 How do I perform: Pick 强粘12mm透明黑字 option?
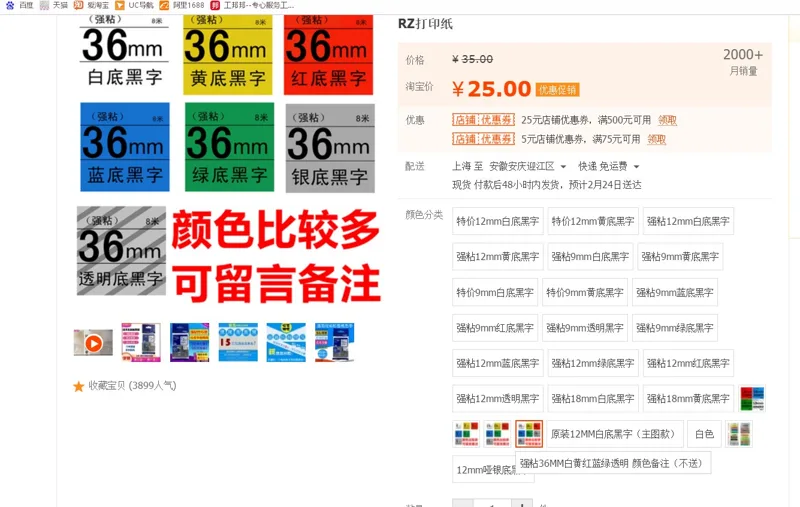tap(497, 398)
